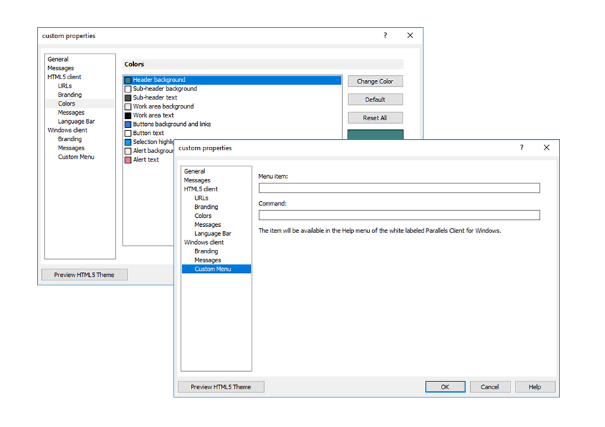Select Messages under Windows client, front window
Viewport: 605px width, 427px height.
click(x=208, y=260)
